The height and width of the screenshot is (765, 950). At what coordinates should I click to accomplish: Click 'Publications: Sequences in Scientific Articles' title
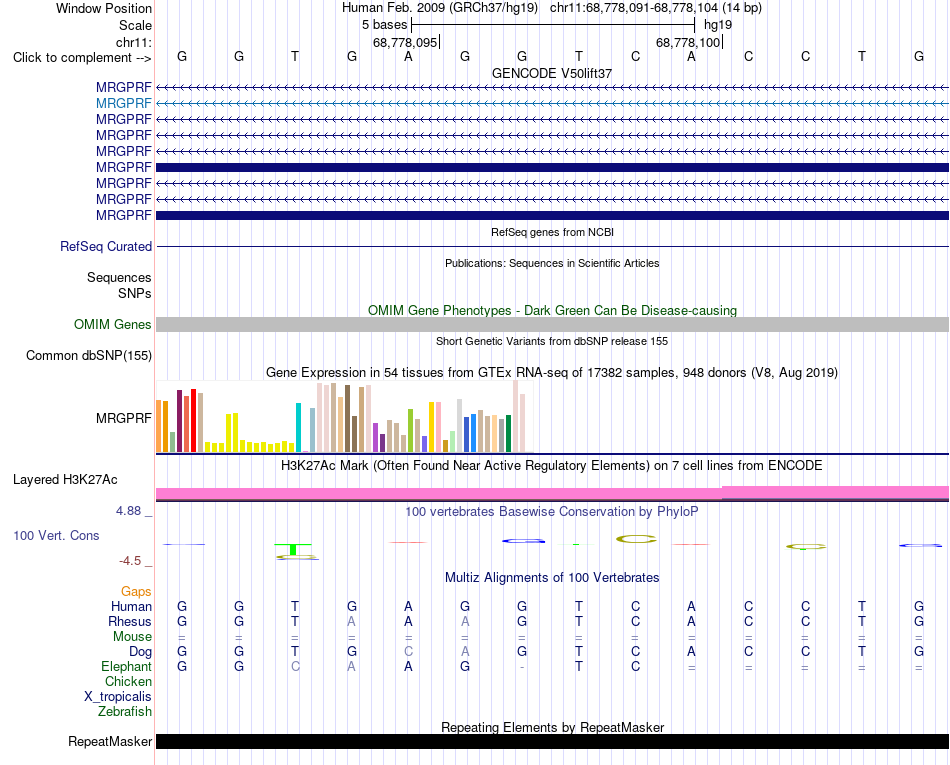pyautogui.click(x=552, y=263)
